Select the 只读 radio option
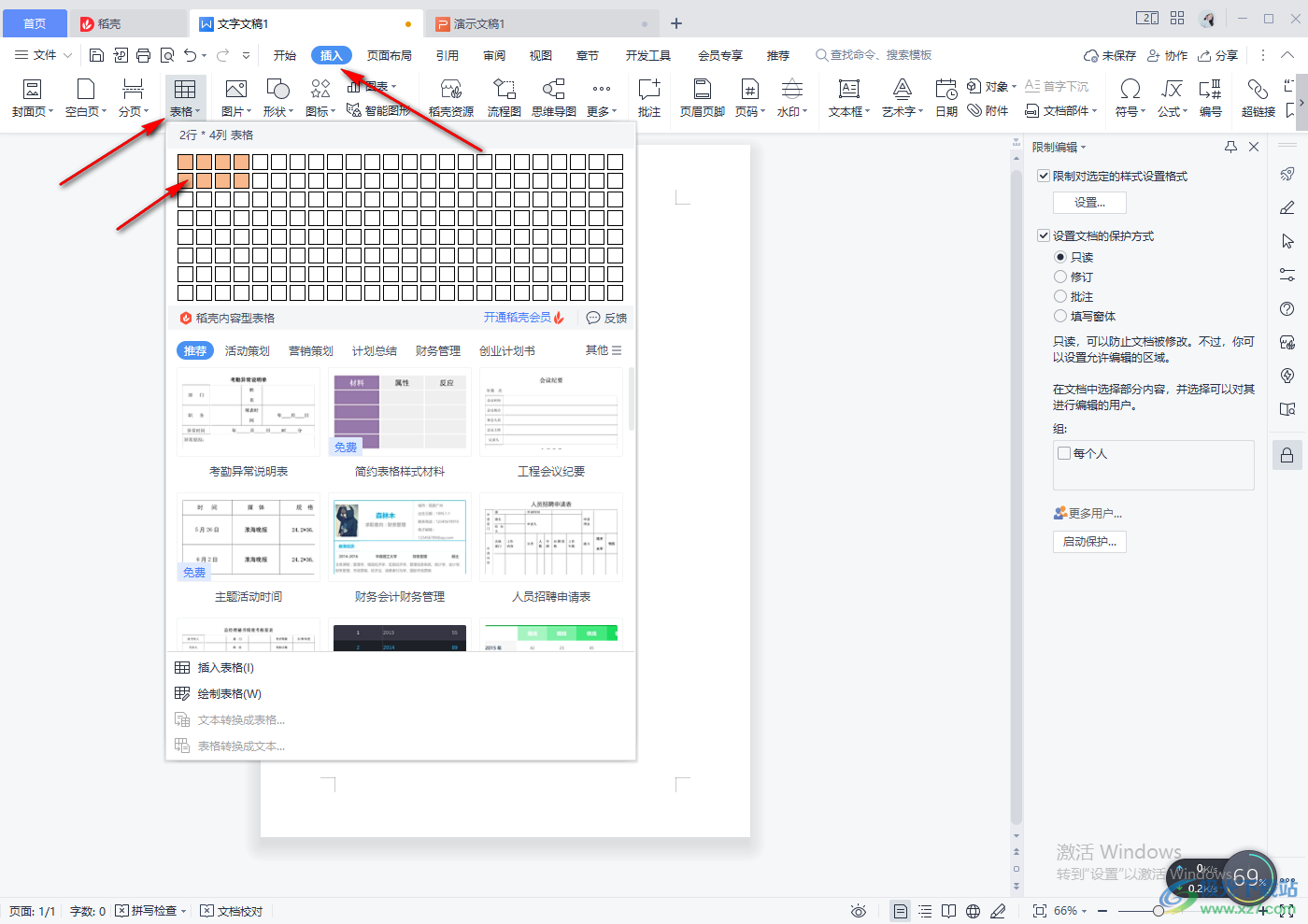 1060,257
